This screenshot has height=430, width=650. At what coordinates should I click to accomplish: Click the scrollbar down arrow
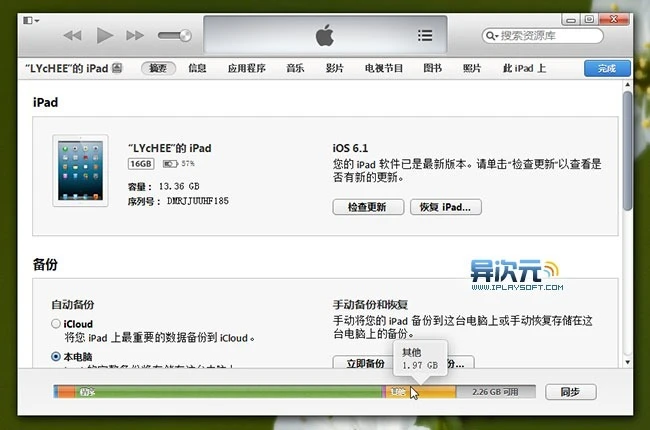tap(628, 362)
